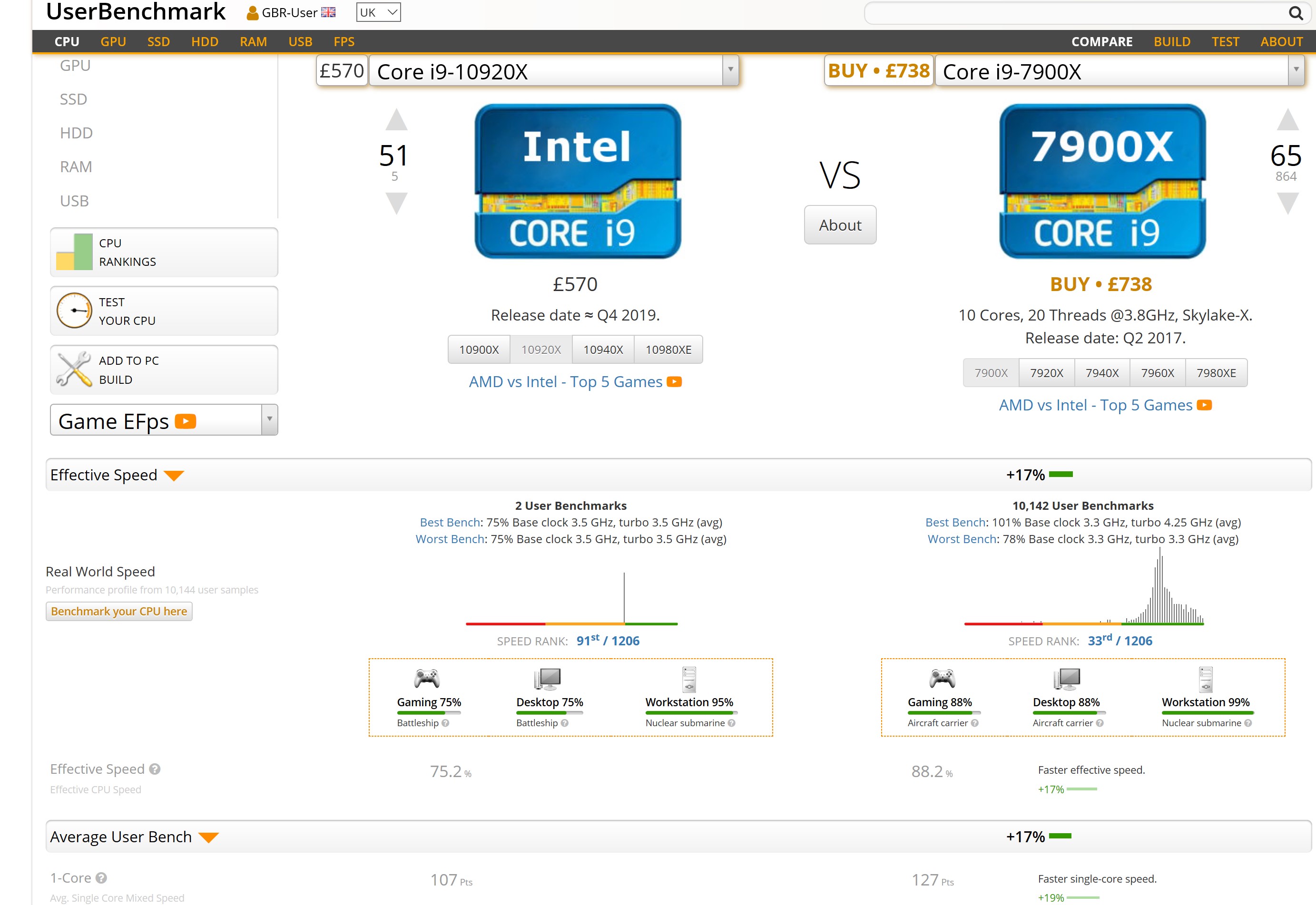Screen dimensions: 1316x905
Task: Click the BUY £738 button in header
Action: (879, 70)
